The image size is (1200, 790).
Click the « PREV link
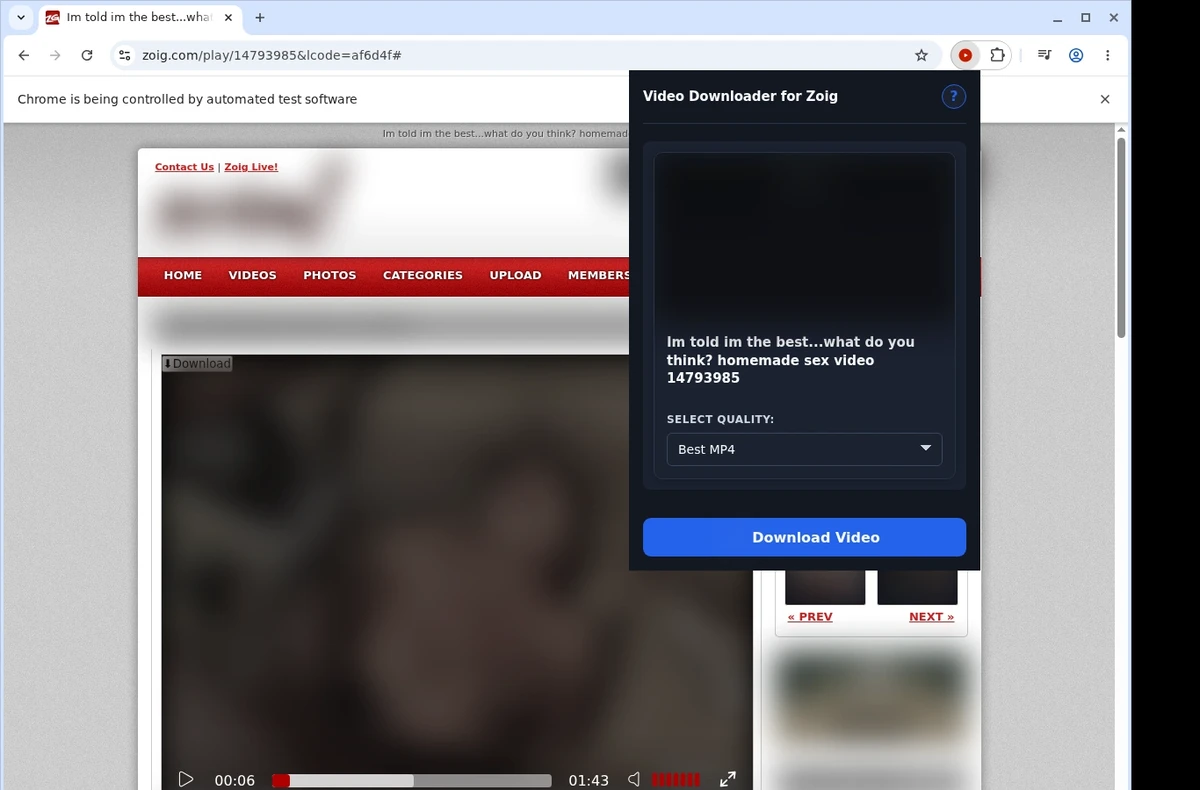(810, 617)
